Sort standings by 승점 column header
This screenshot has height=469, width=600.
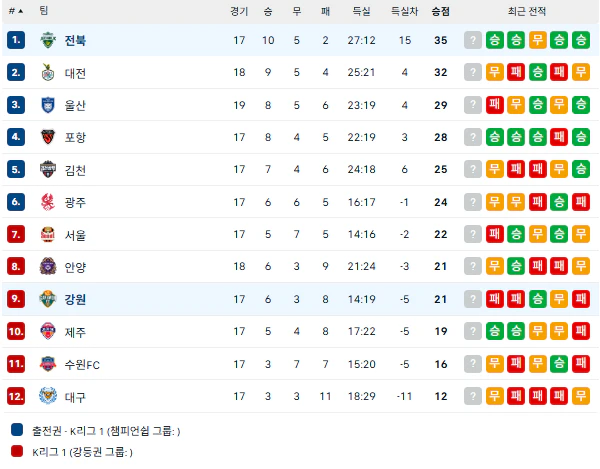(x=440, y=11)
